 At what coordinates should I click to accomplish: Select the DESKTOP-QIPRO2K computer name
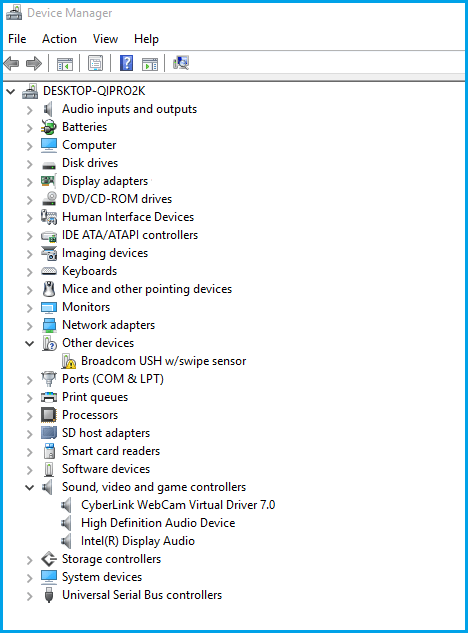coord(94,91)
